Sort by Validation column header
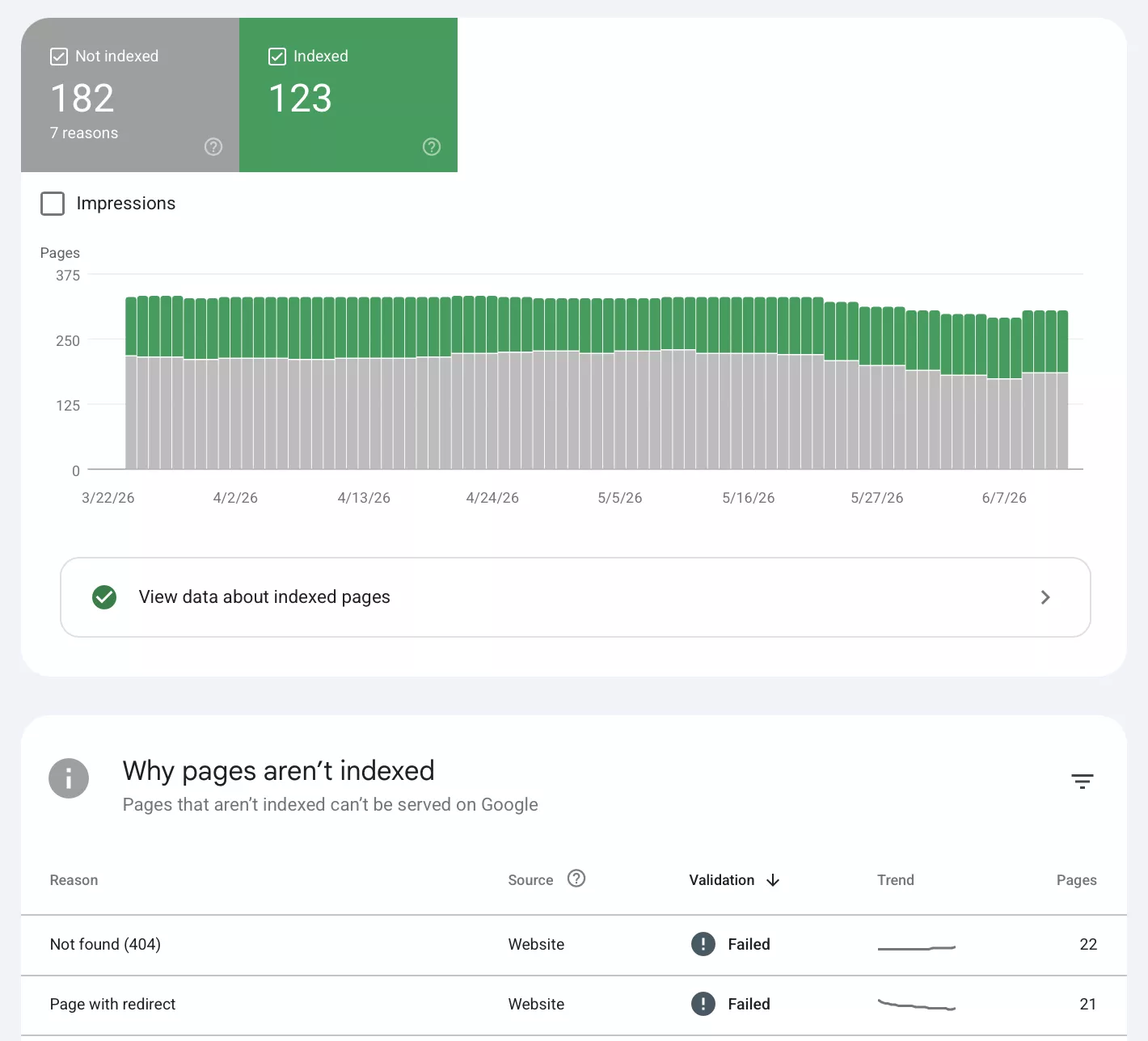This screenshot has height=1041, width=1148. pos(722,880)
